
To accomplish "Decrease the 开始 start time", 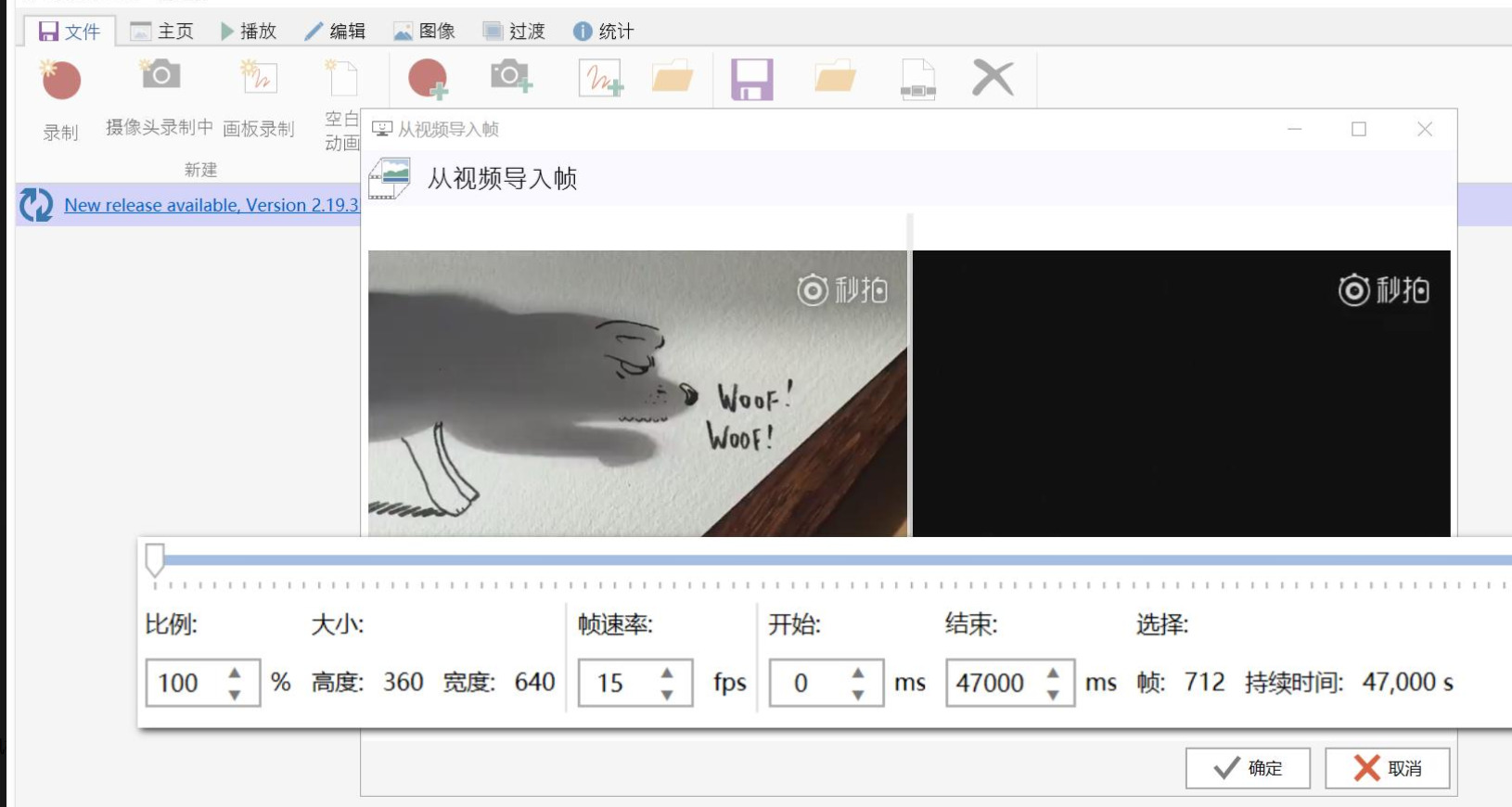I will coord(858,695).
